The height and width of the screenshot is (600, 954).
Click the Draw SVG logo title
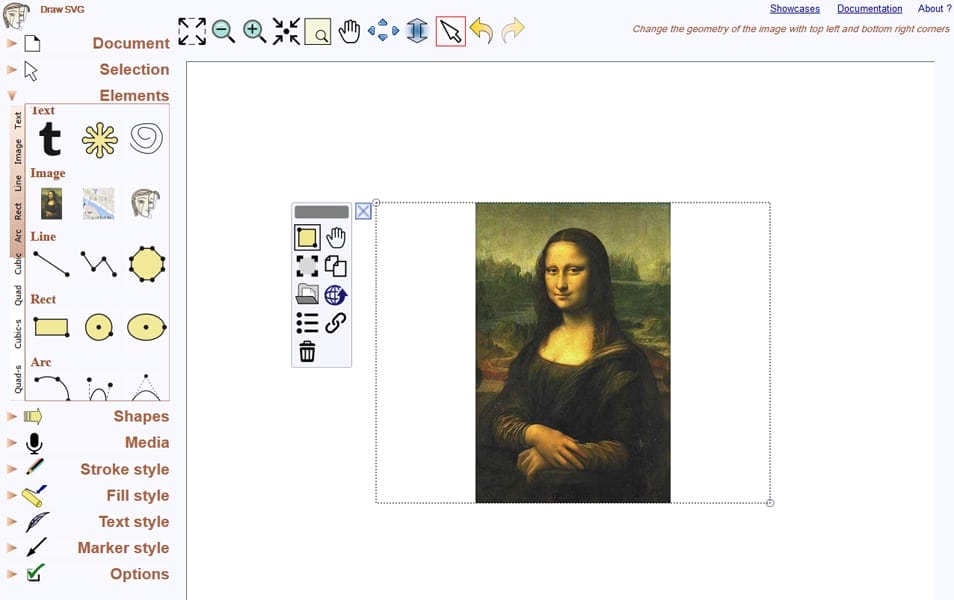click(x=62, y=9)
